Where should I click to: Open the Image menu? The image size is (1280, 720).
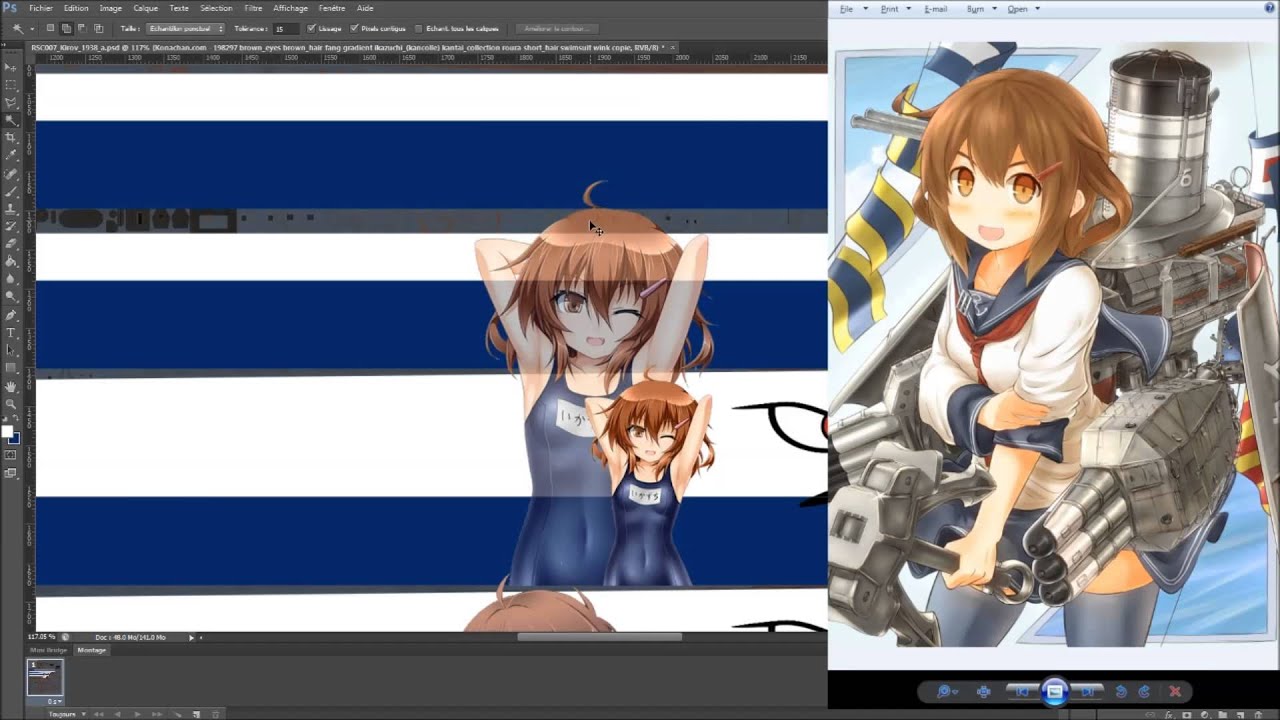111,8
